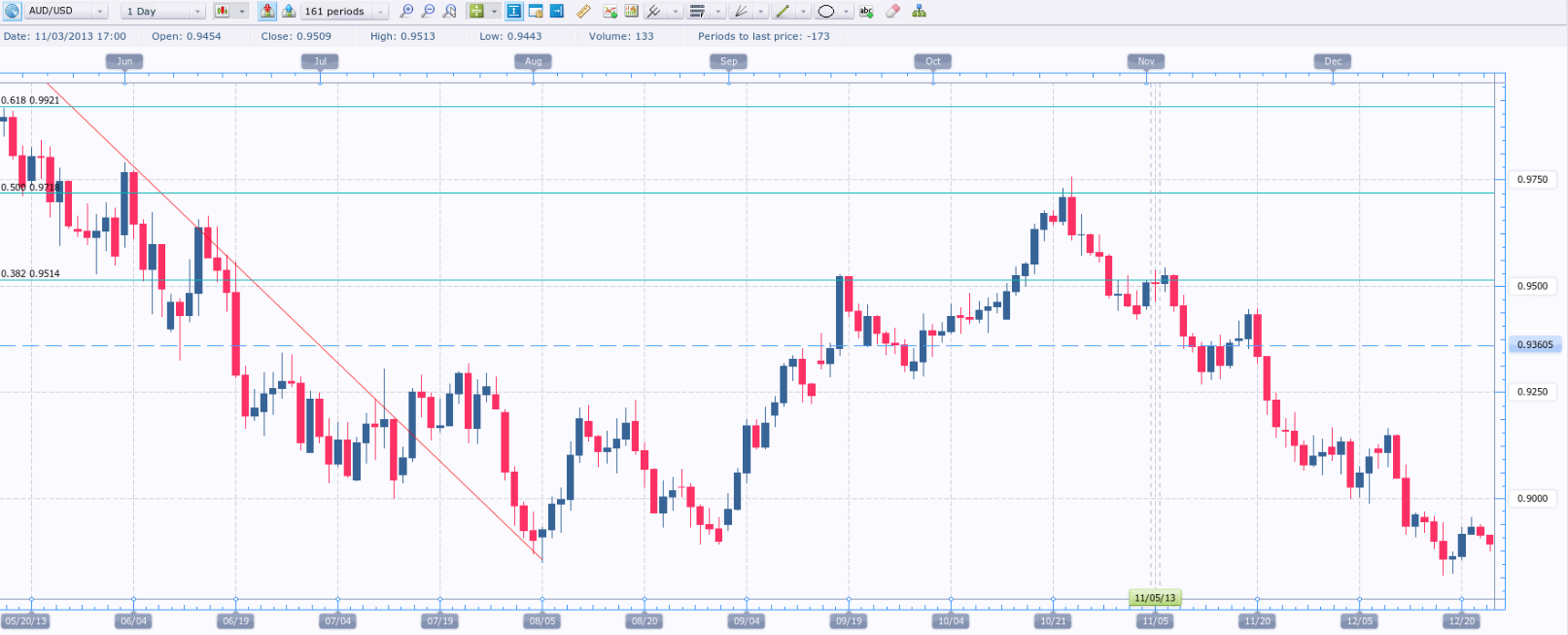Click the Jun month marker

click(124, 61)
